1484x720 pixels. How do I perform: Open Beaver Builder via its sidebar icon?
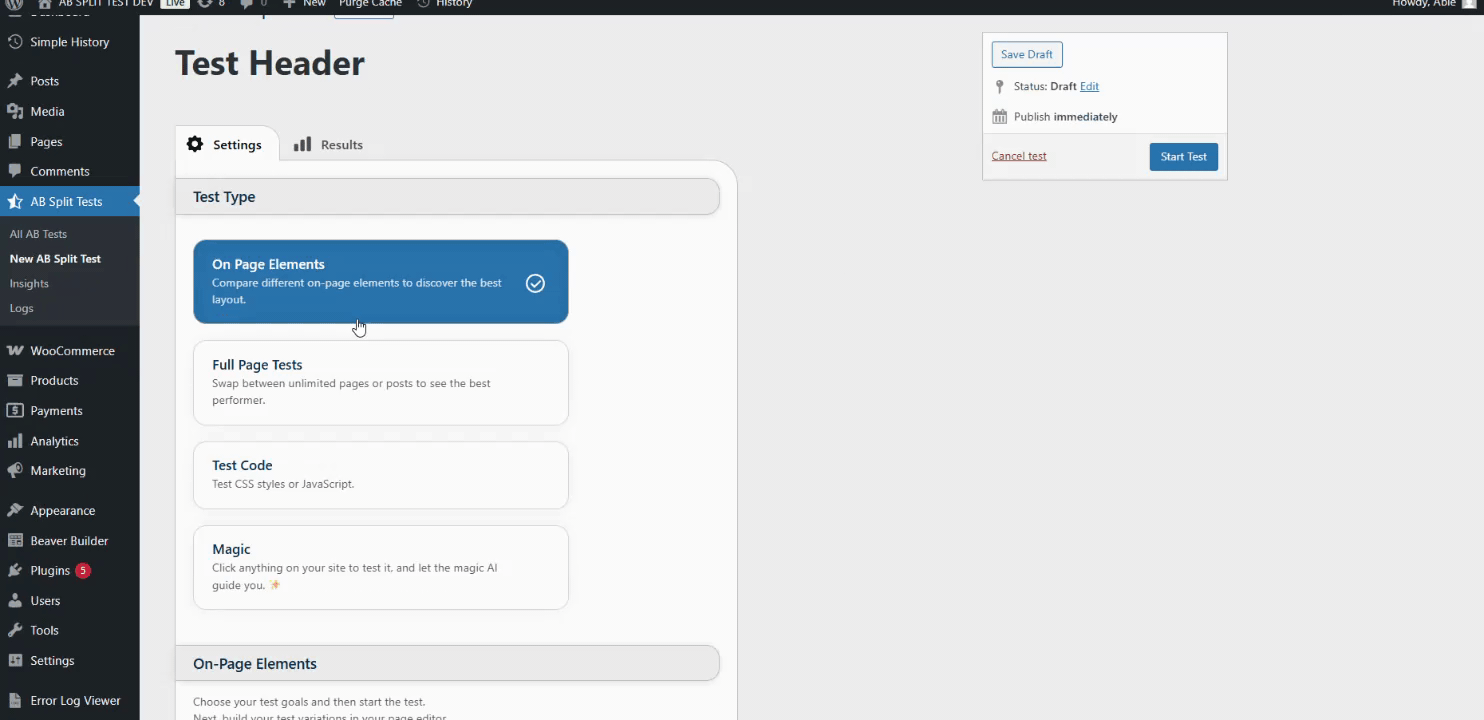tap(15, 540)
